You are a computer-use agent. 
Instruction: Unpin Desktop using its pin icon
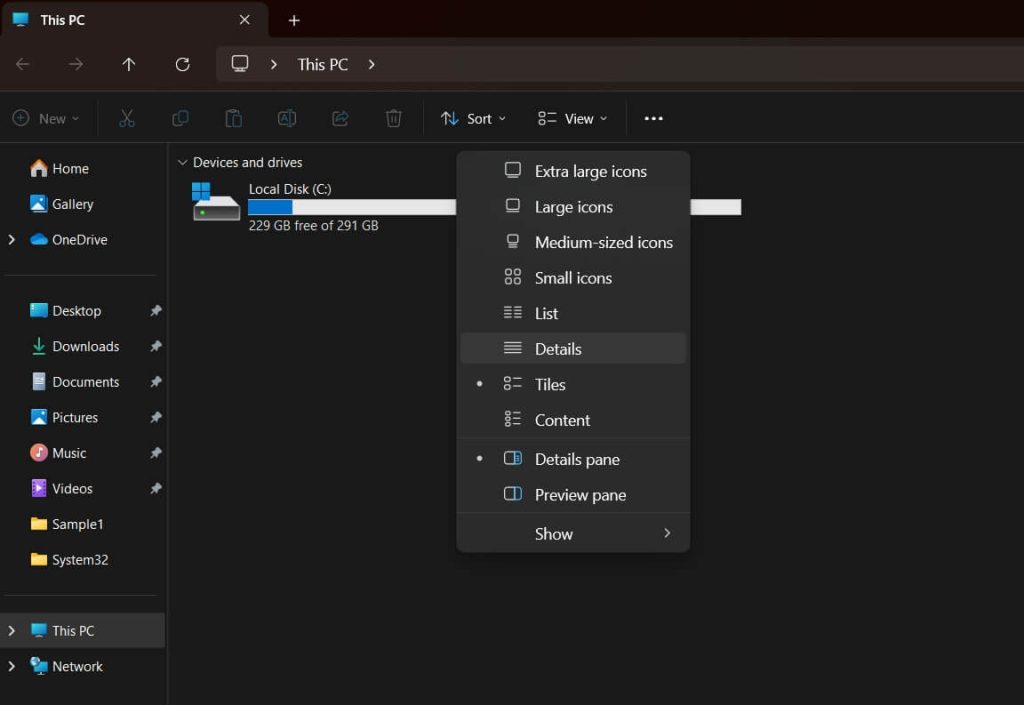coord(155,311)
